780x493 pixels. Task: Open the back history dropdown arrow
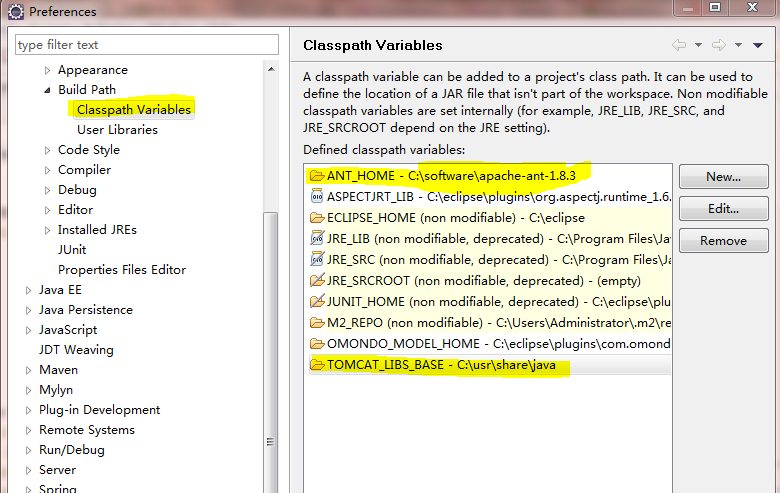698,45
